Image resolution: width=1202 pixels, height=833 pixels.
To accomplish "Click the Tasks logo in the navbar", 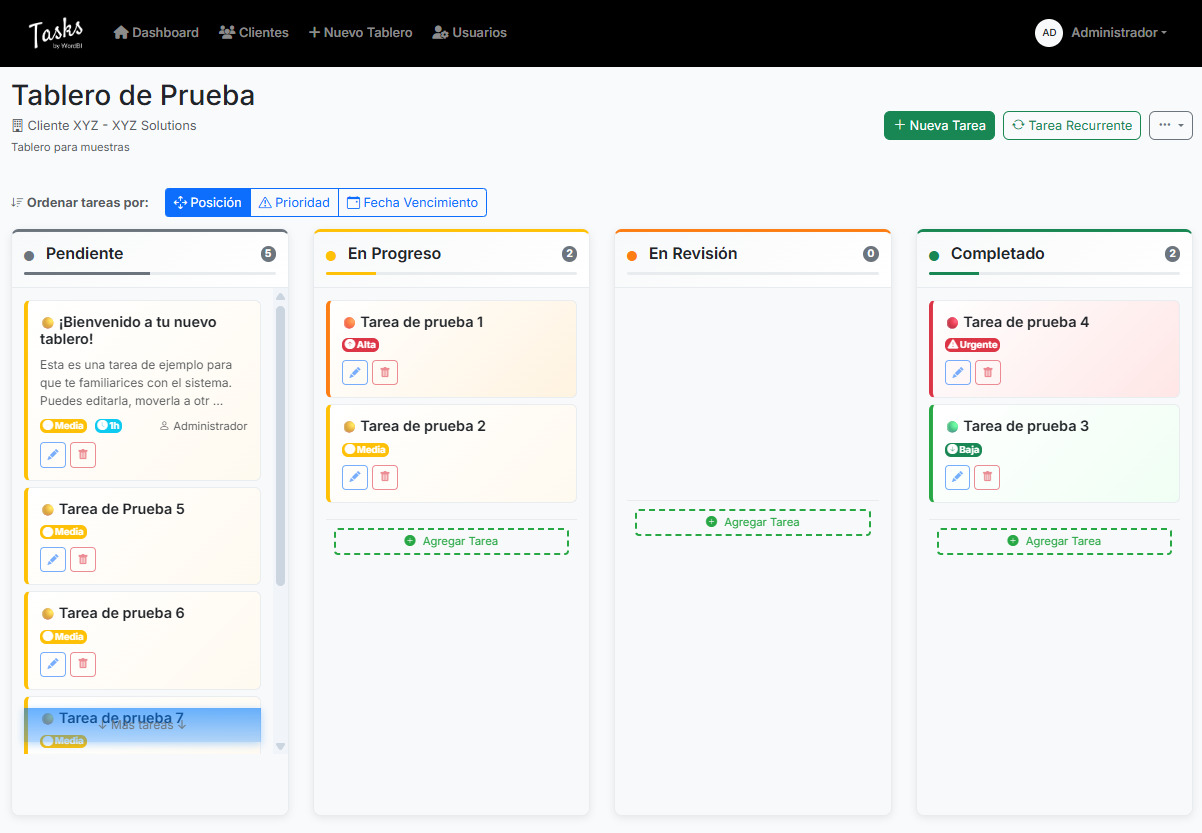I will 56,33.
